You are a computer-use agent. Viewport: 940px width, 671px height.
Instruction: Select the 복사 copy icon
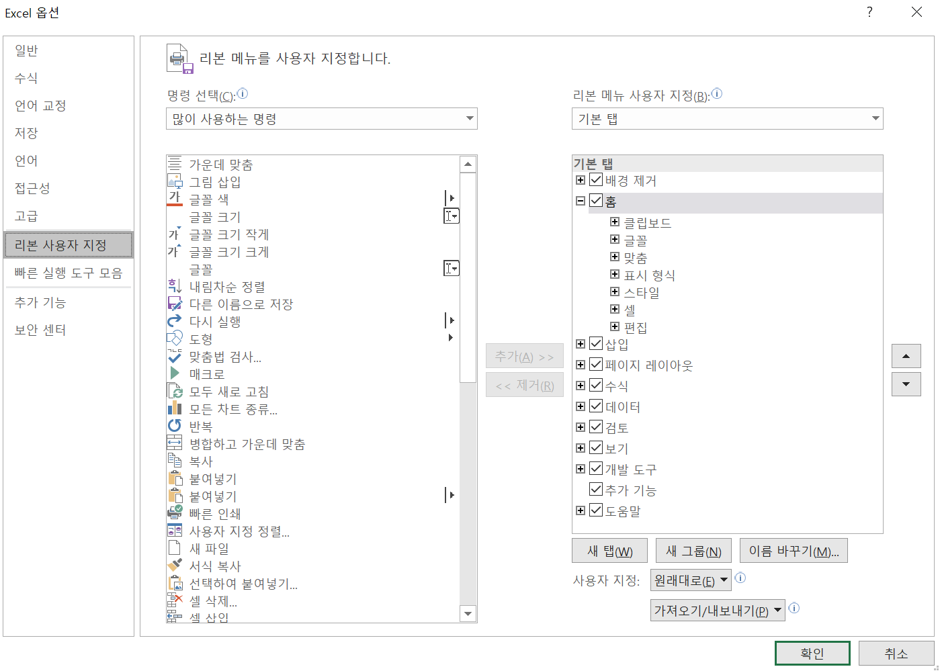pos(174,461)
